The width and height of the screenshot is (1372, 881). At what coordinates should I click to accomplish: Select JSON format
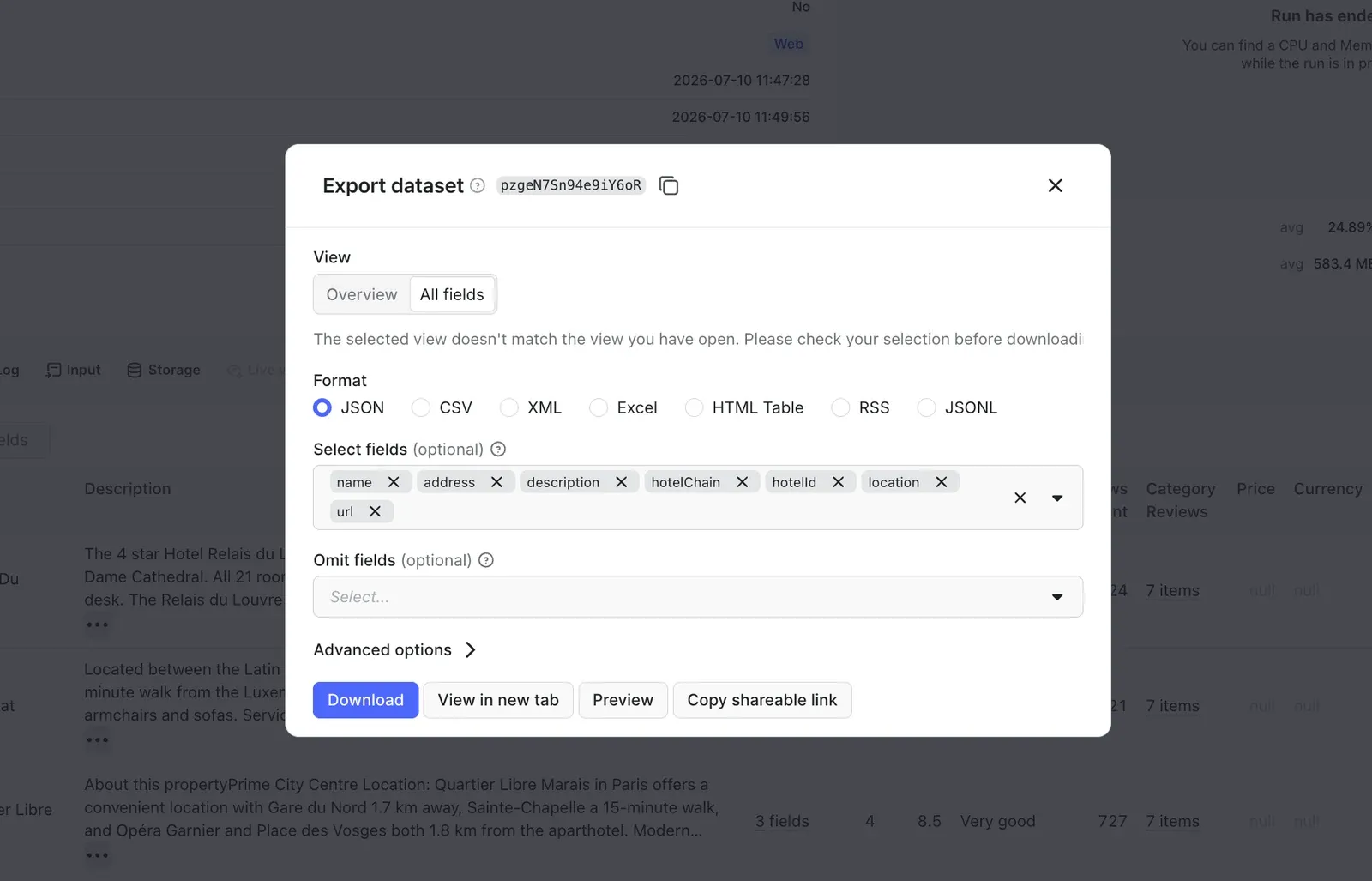[322, 407]
